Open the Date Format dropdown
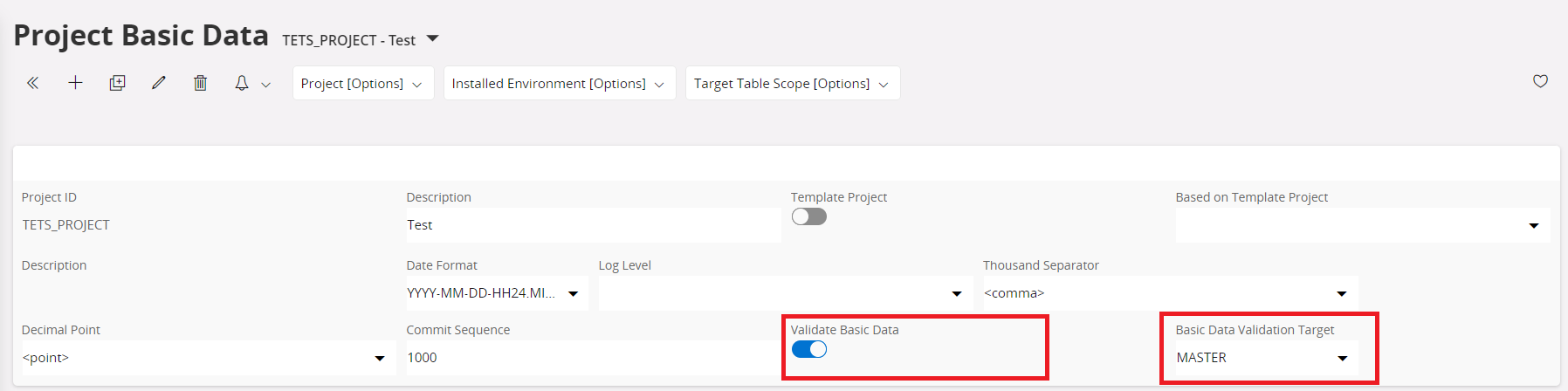 coord(573,293)
